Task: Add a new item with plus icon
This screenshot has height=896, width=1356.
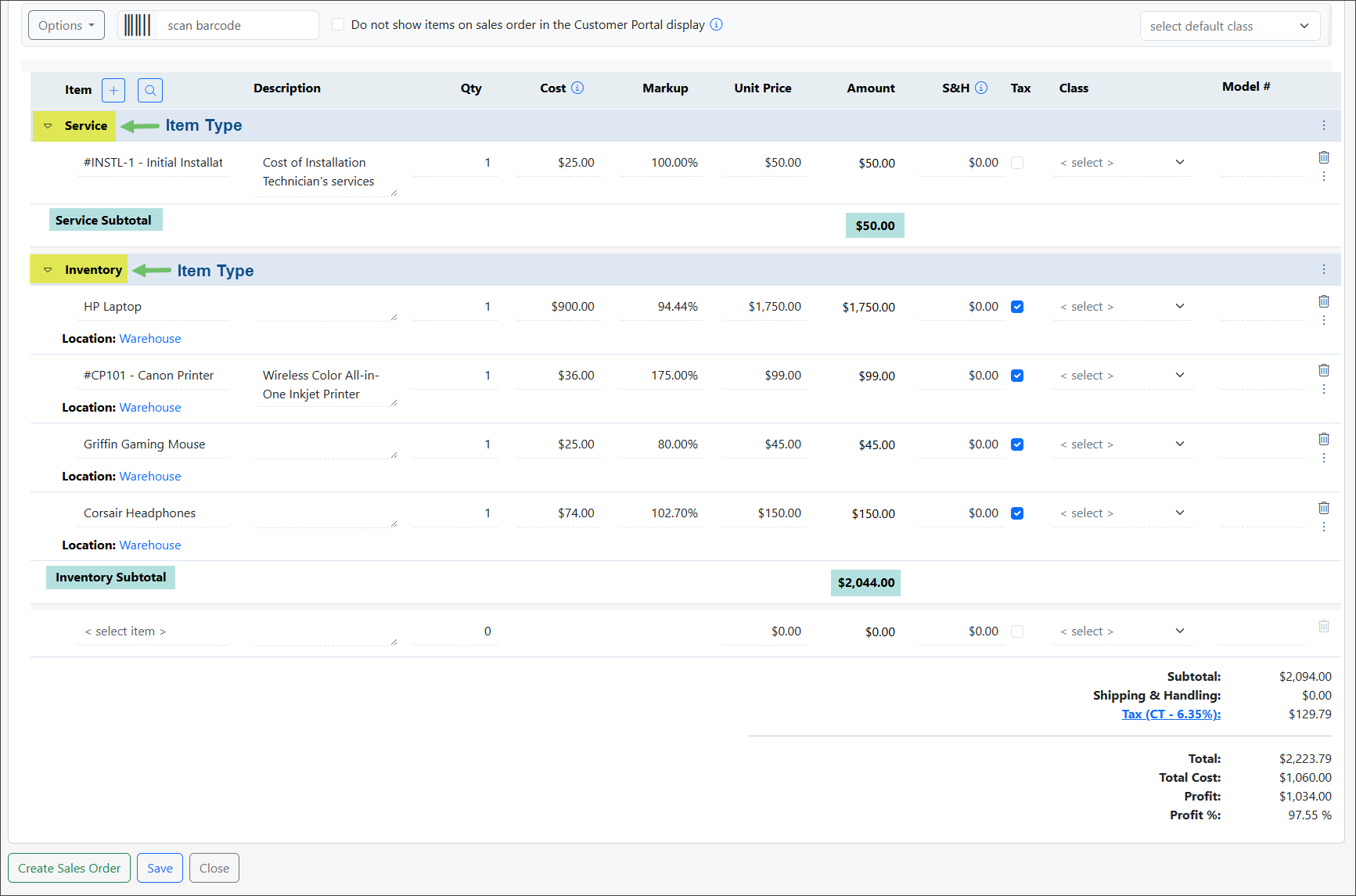Action: [x=113, y=90]
